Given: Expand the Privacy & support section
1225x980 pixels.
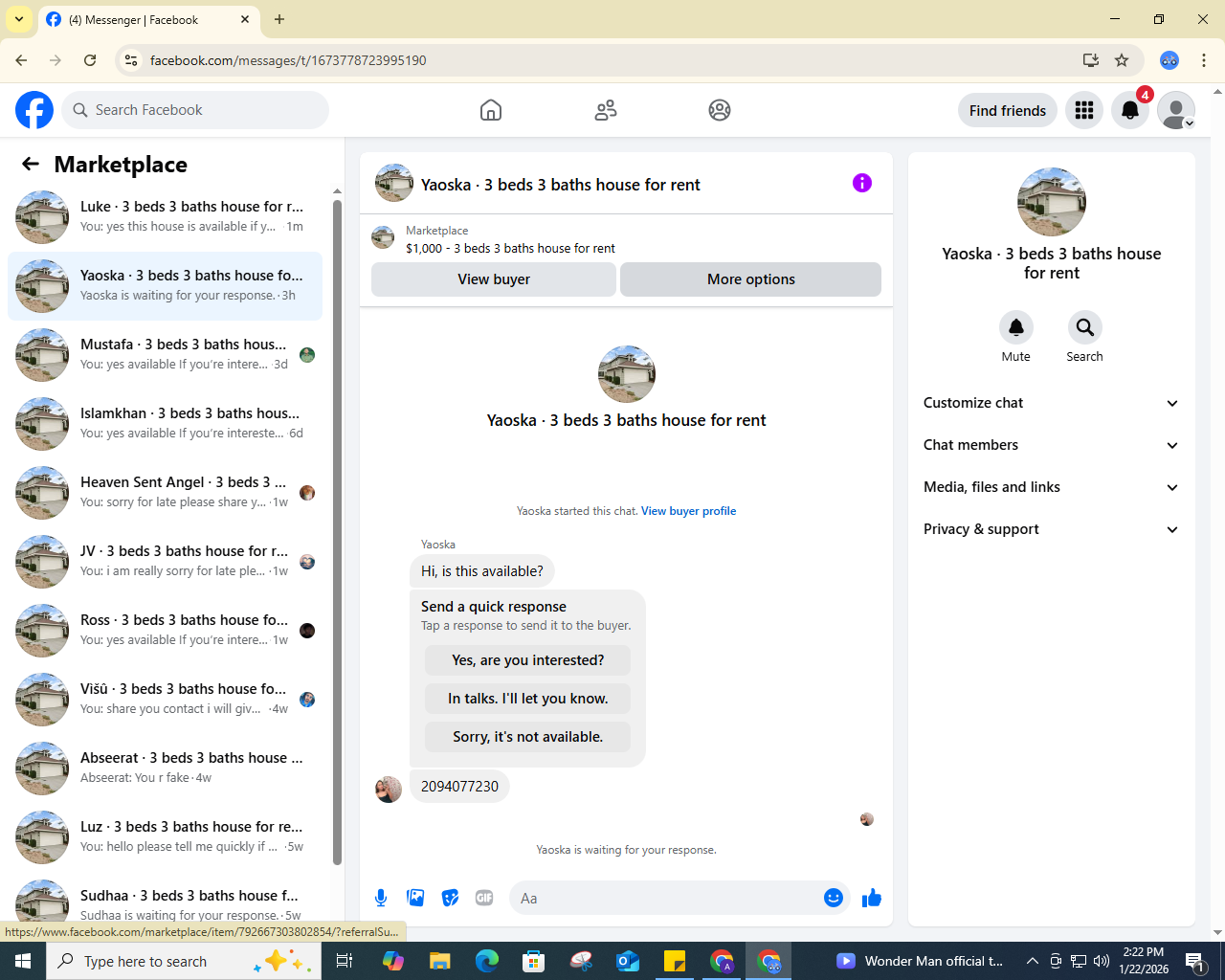Looking at the screenshot, I should click(x=1051, y=529).
